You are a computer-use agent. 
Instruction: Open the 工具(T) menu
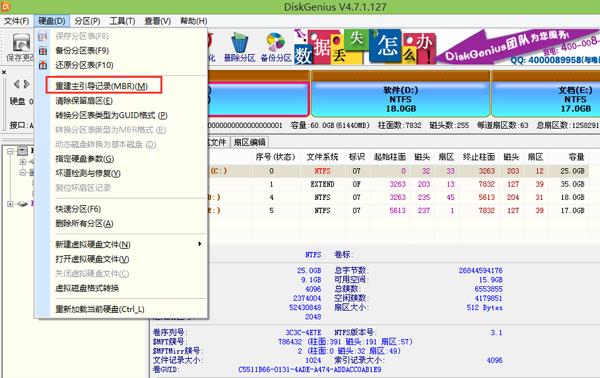[122, 21]
